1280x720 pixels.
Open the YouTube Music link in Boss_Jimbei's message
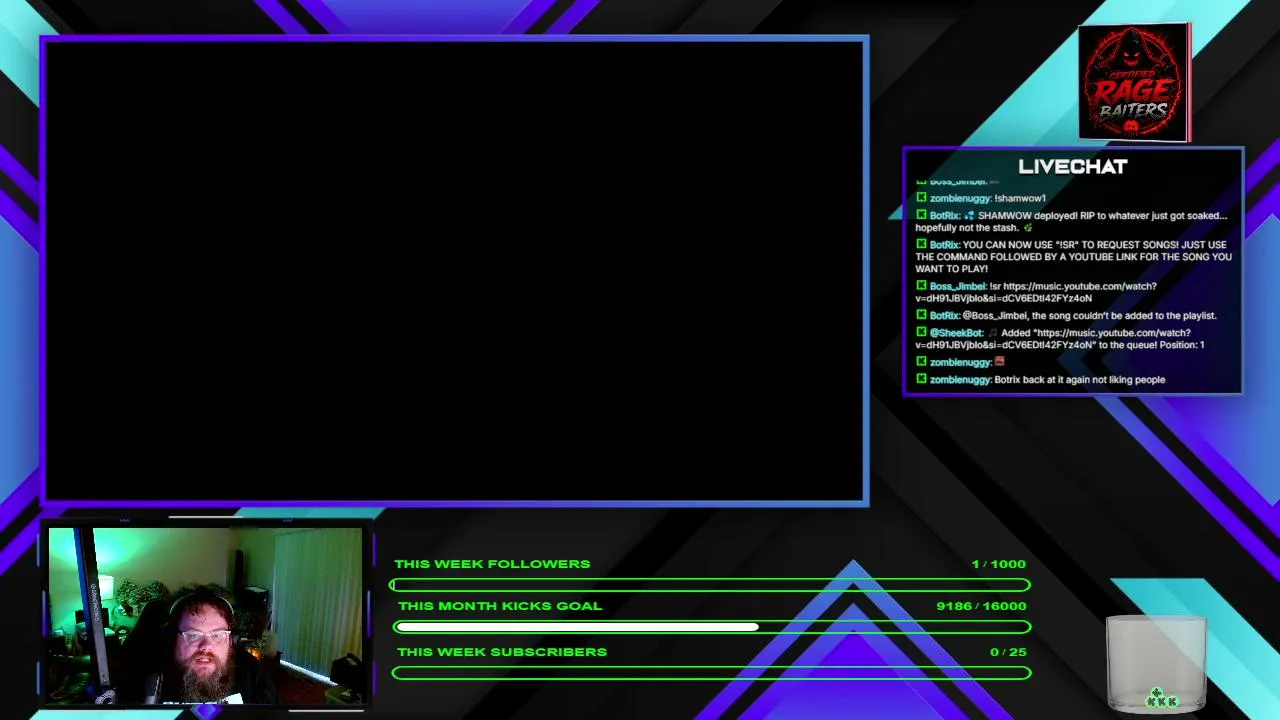tap(1035, 292)
